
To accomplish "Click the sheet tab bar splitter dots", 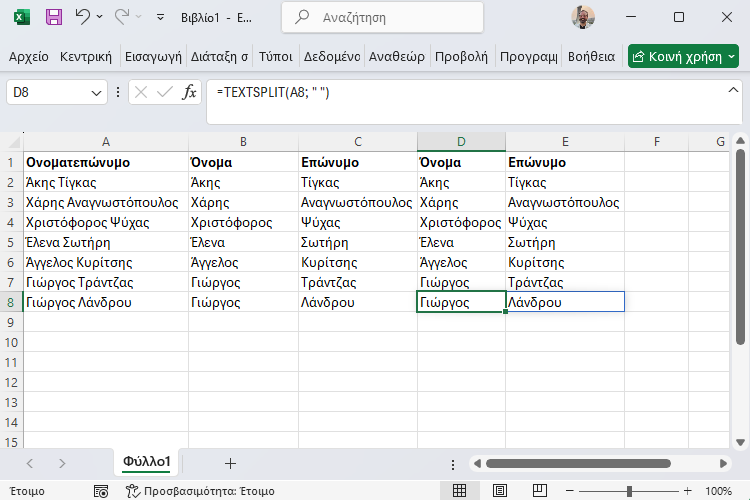I will tap(452, 464).
